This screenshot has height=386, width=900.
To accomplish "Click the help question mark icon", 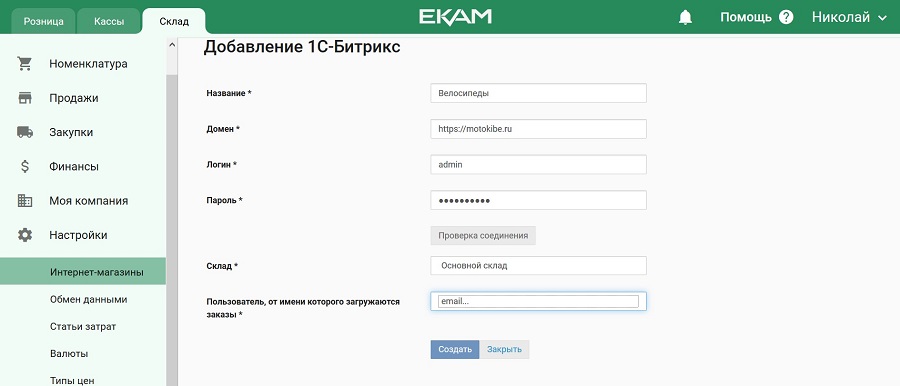I will point(786,17).
